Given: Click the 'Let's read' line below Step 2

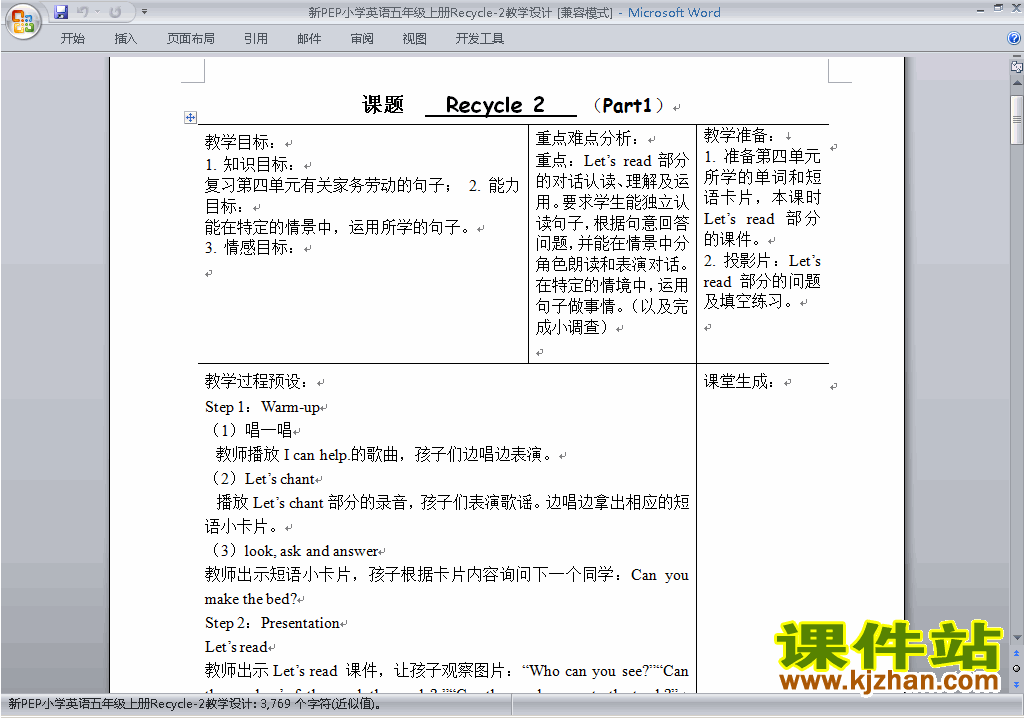Looking at the screenshot, I should pyautogui.click(x=236, y=647).
